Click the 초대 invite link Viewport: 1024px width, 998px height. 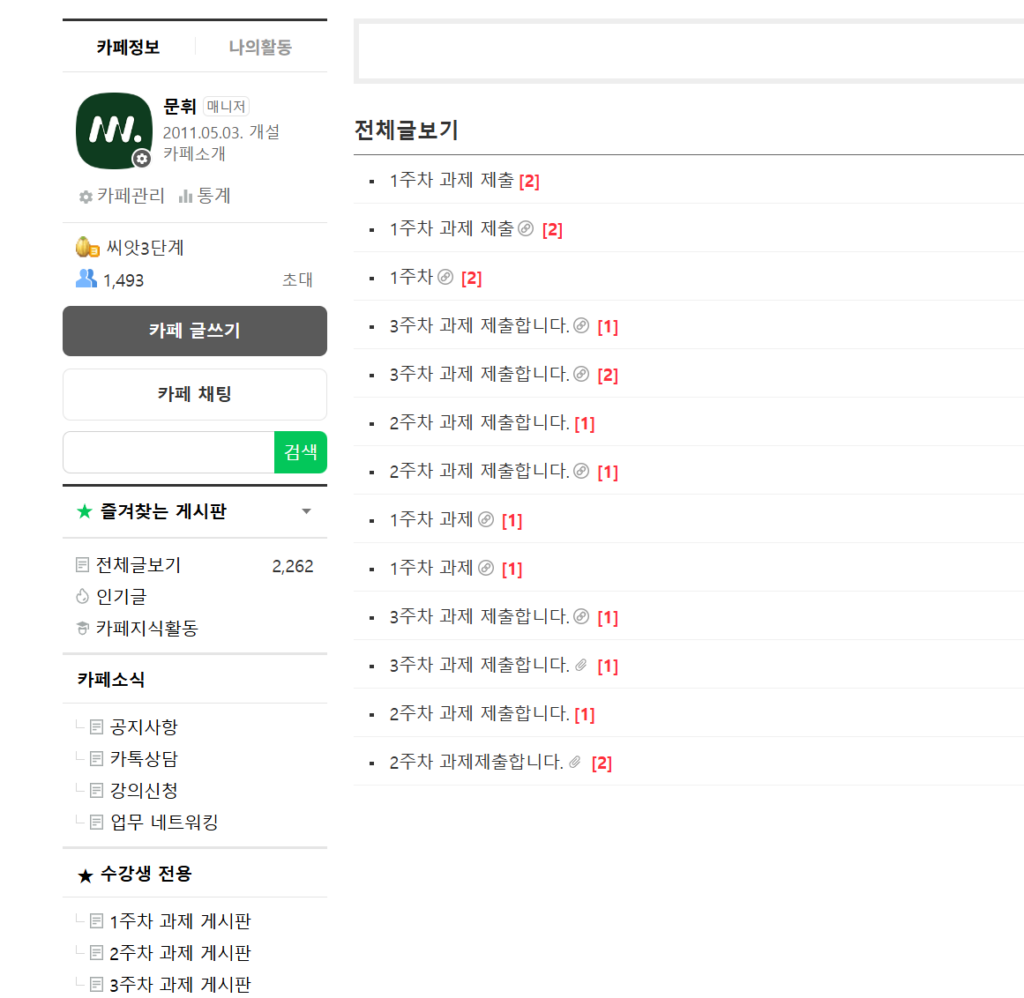[297, 280]
